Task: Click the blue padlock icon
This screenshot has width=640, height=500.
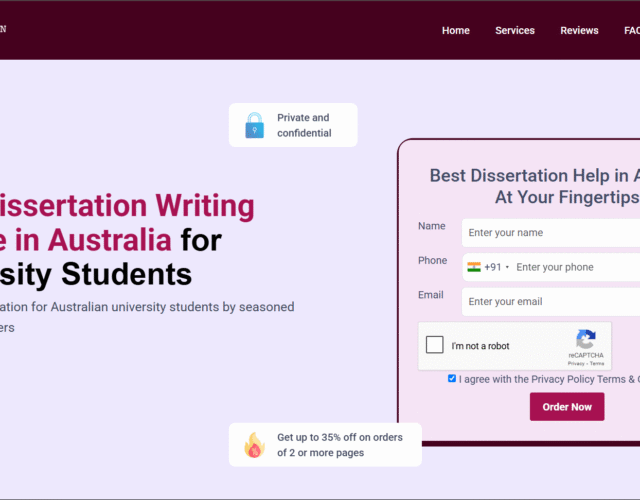Action: click(x=255, y=126)
